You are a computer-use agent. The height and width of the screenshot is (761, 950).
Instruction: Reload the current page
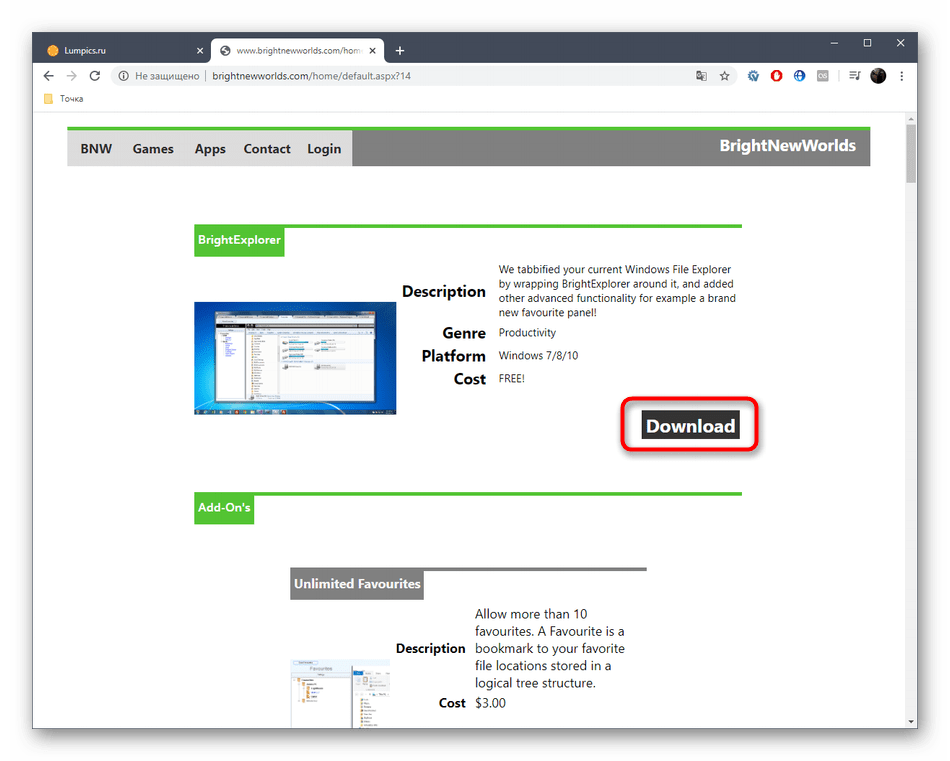pos(95,76)
